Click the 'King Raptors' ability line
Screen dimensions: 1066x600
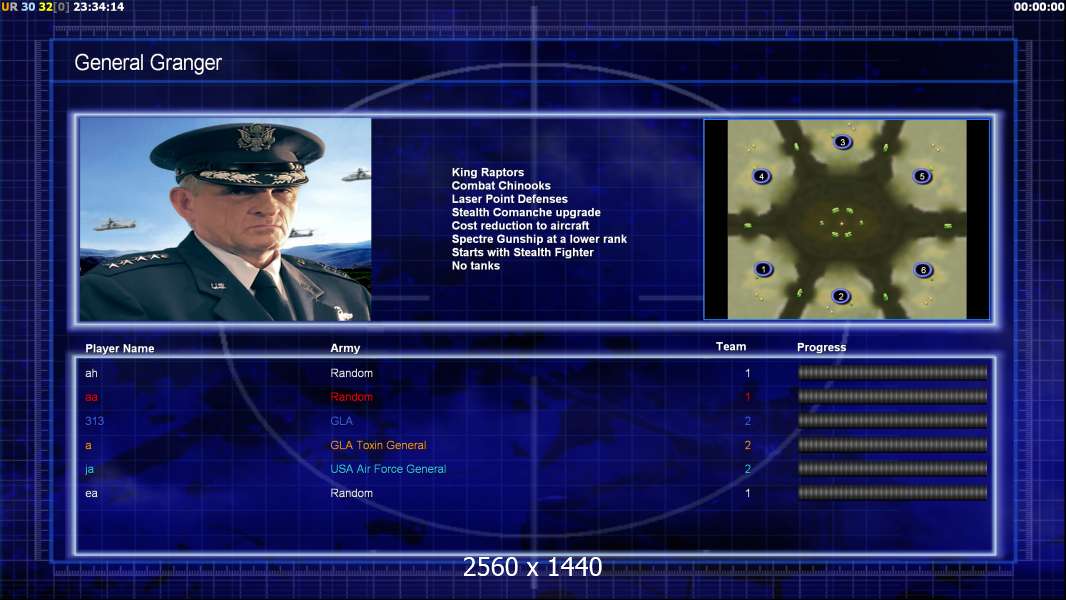[x=487, y=172]
